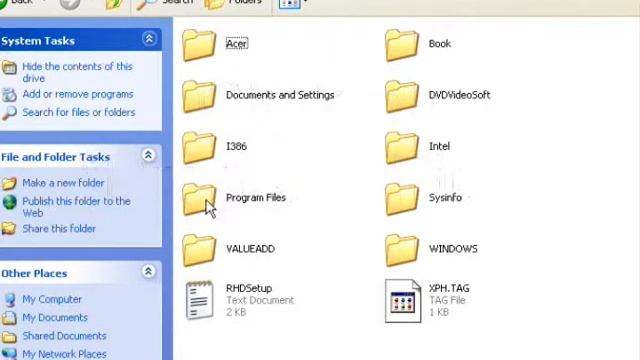Click the magnifier icon beside Search for files
Image resolution: width=640 pixels, height=360 pixels.
[x=9, y=113]
